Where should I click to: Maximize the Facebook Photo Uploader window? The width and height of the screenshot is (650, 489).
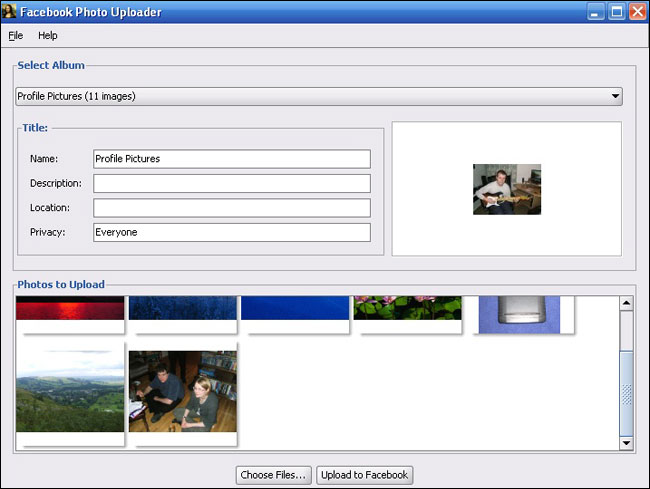coord(616,12)
